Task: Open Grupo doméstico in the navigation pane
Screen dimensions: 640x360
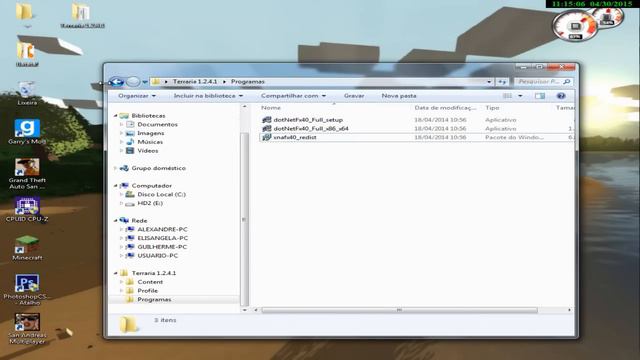Action: (x=158, y=168)
